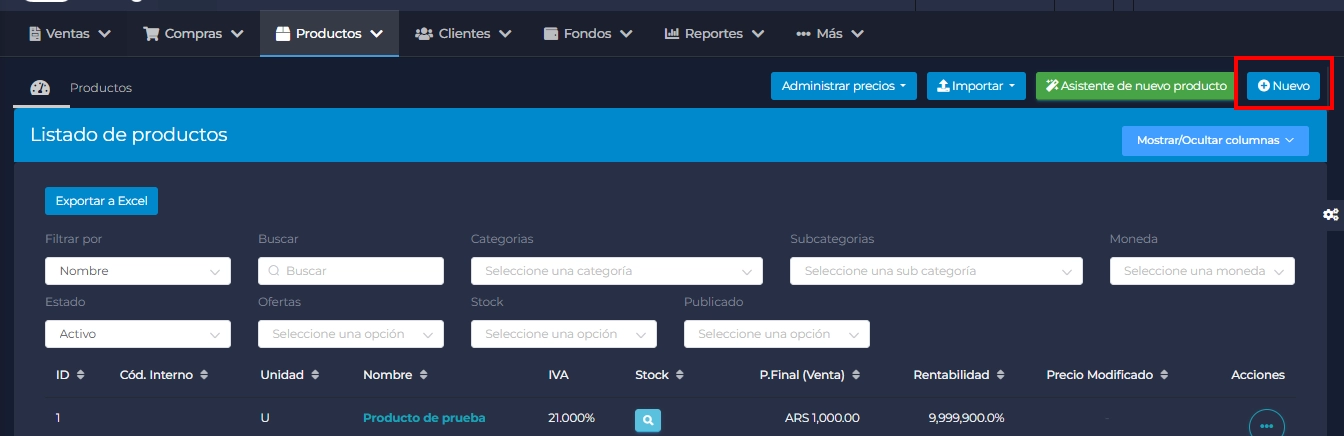Sort by ID column arrows
The image size is (1344, 436).
click(80, 375)
